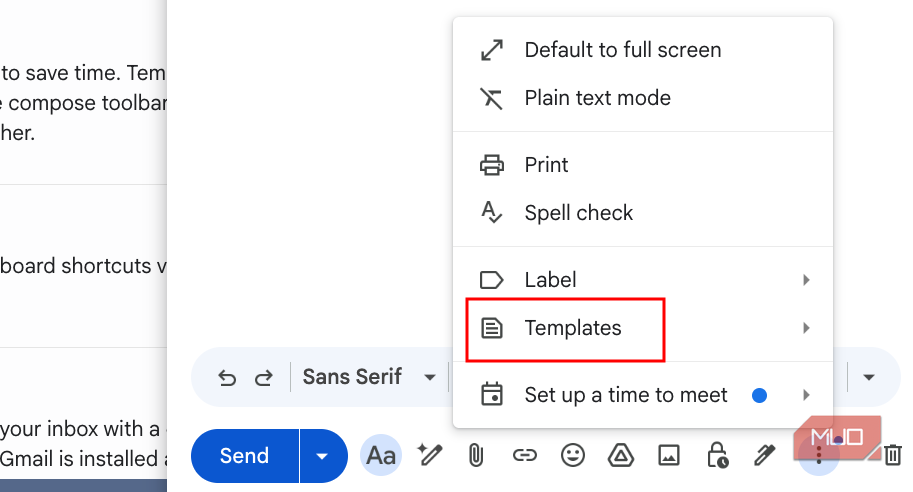Click the printer icon
The image size is (913, 492).
[492, 165]
